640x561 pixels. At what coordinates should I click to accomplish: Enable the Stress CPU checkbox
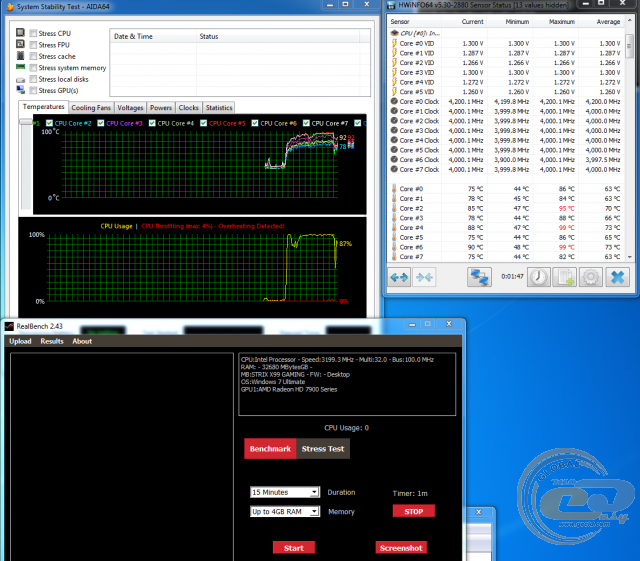(x=33, y=33)
